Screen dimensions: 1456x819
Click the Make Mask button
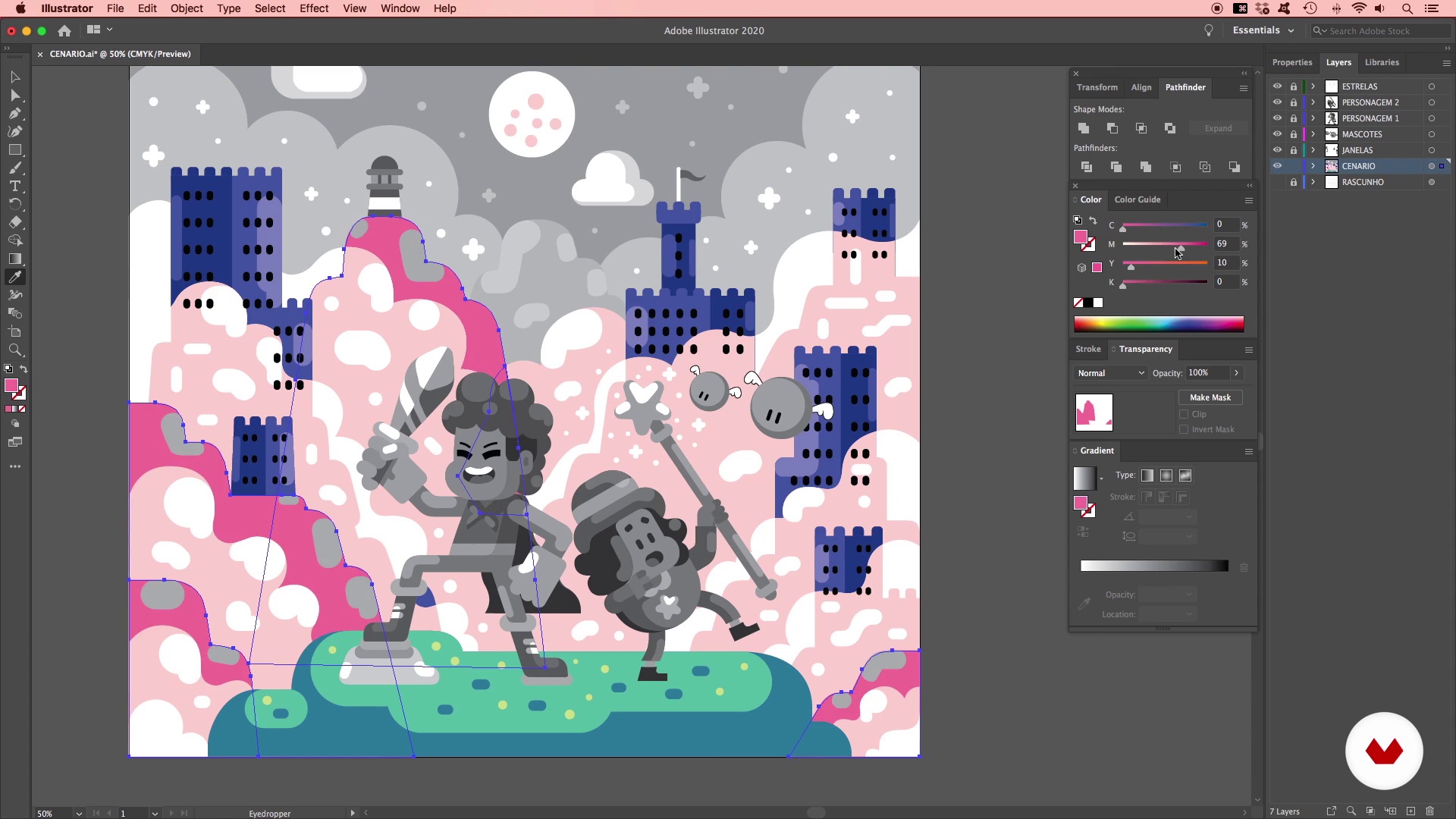coord(1210,397)
